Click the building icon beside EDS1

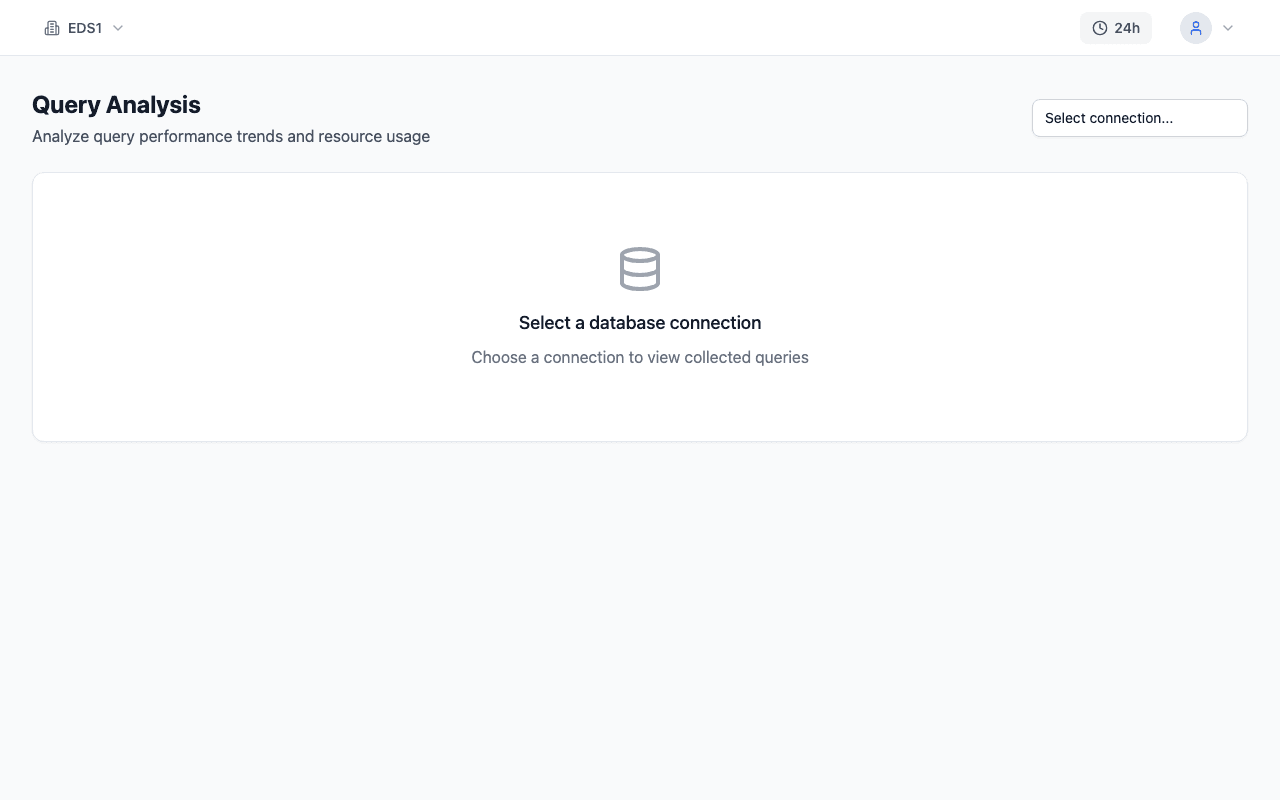[52, 28]
